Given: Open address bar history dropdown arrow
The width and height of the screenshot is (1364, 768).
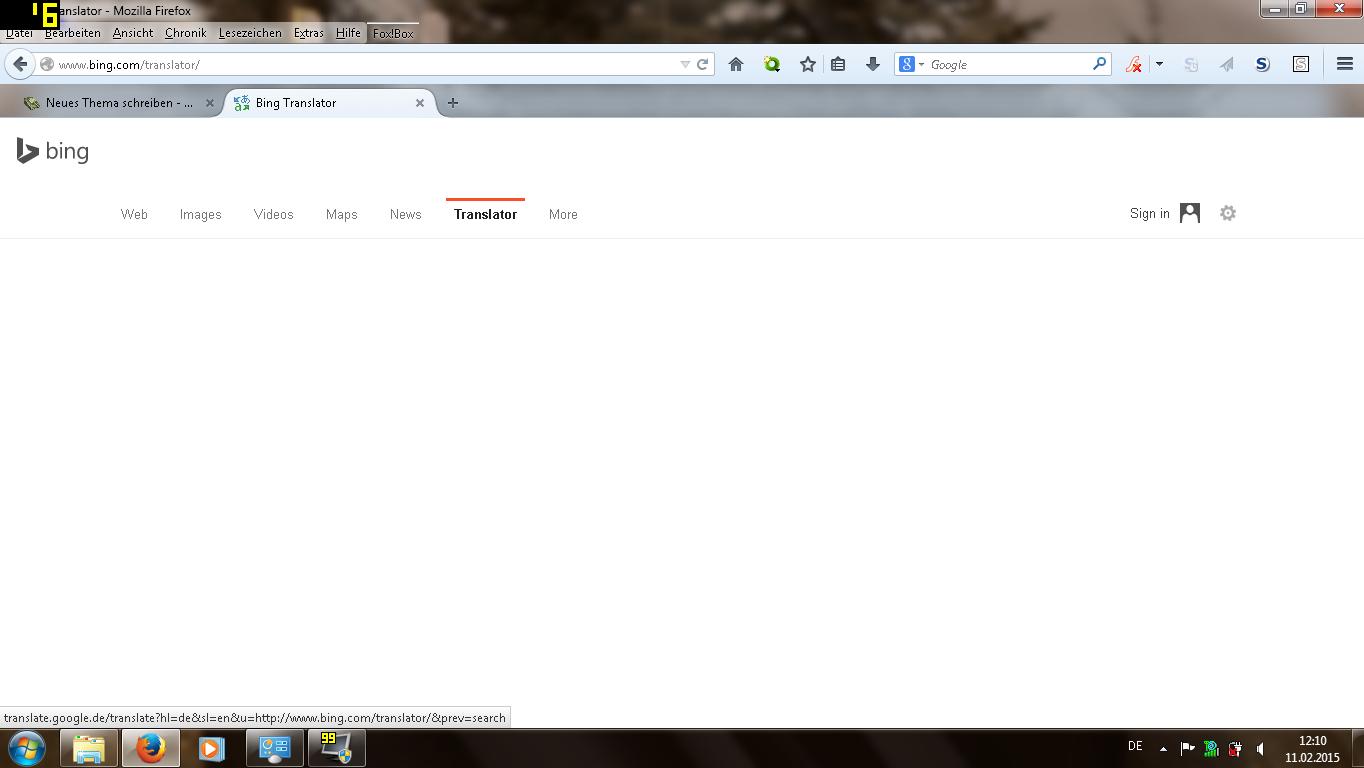Looking at the screenshot, I should click(685, 64).
